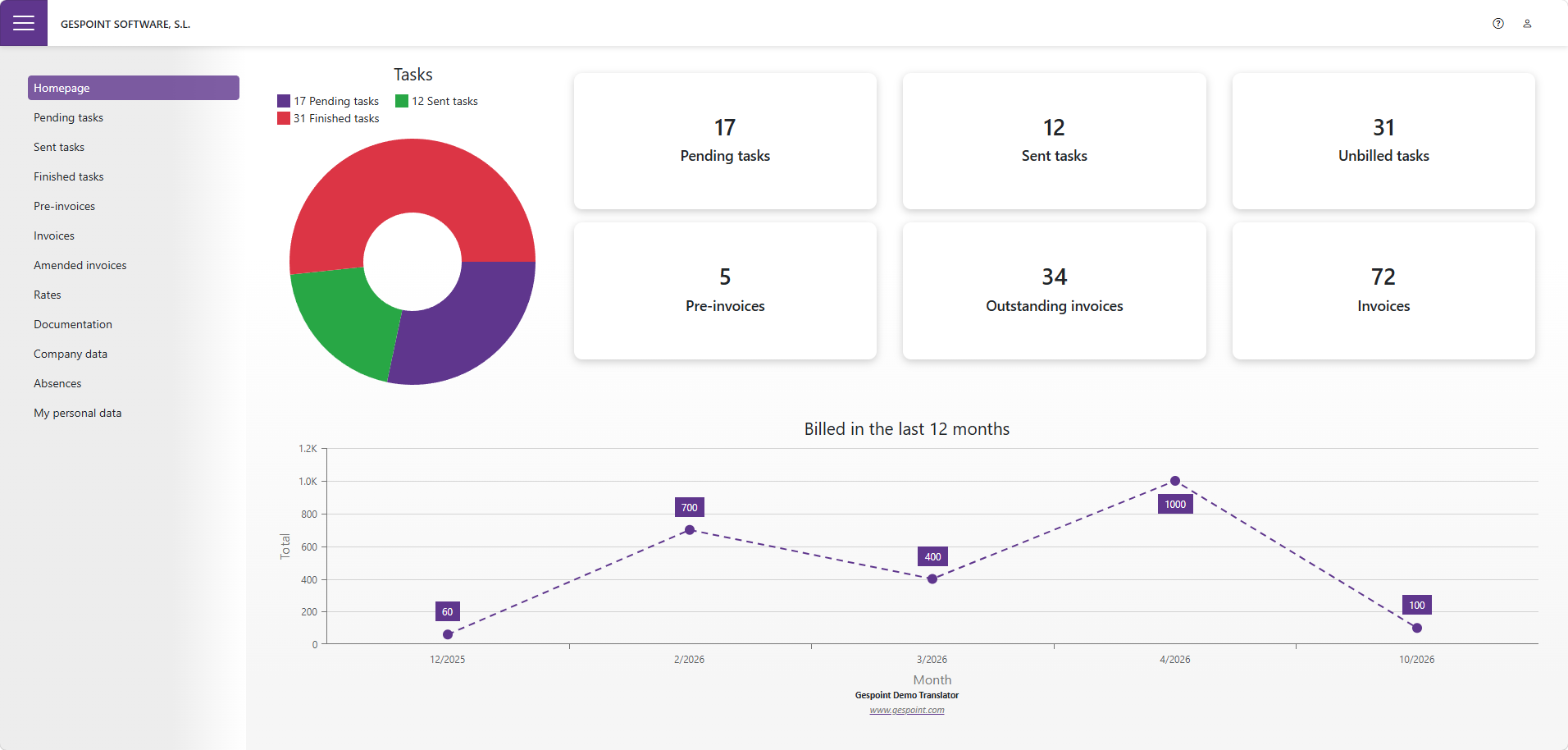Navigate to Rates

pyautogui.click(x=134, y=295)
